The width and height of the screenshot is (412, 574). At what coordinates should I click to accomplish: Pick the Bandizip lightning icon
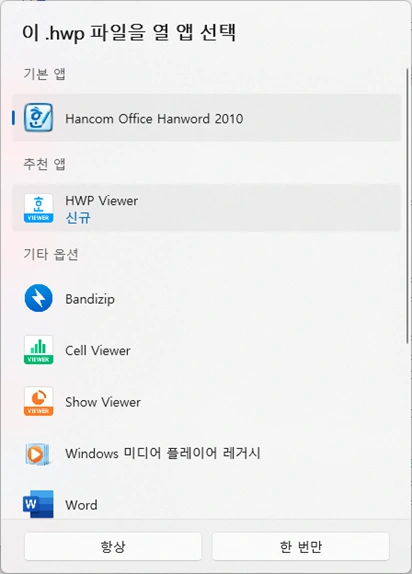tap(38, 298)
